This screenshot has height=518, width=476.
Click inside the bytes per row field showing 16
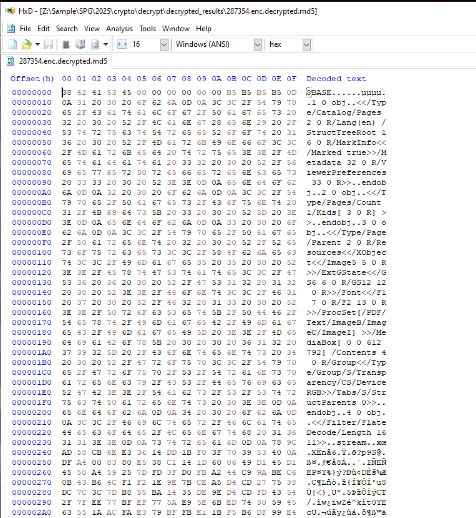coord(145,44)
